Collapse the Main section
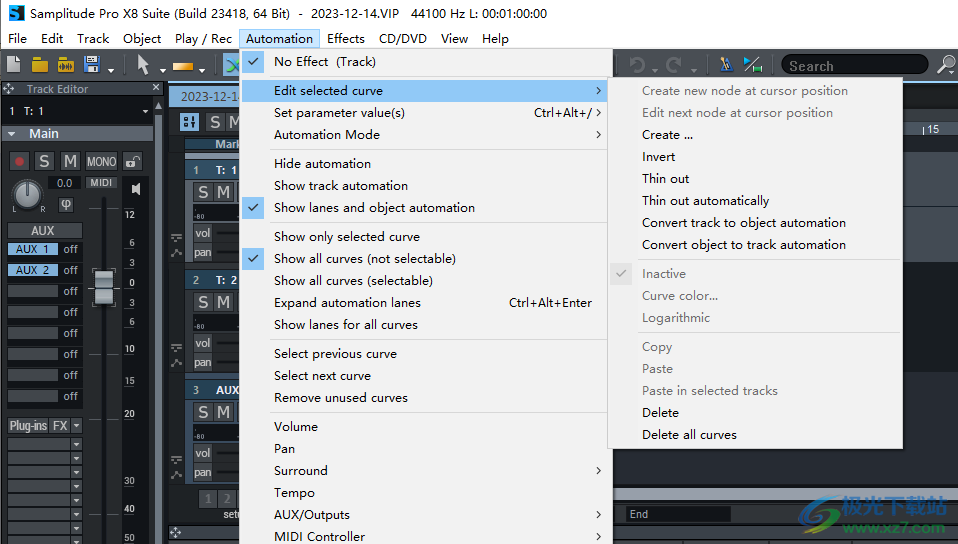 11,134
